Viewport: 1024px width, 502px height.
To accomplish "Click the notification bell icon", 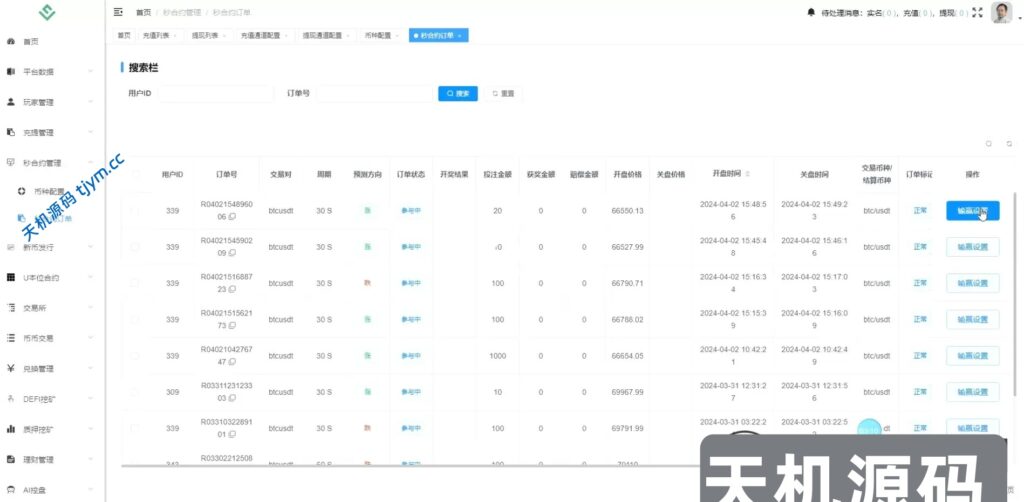I will 810,12.
